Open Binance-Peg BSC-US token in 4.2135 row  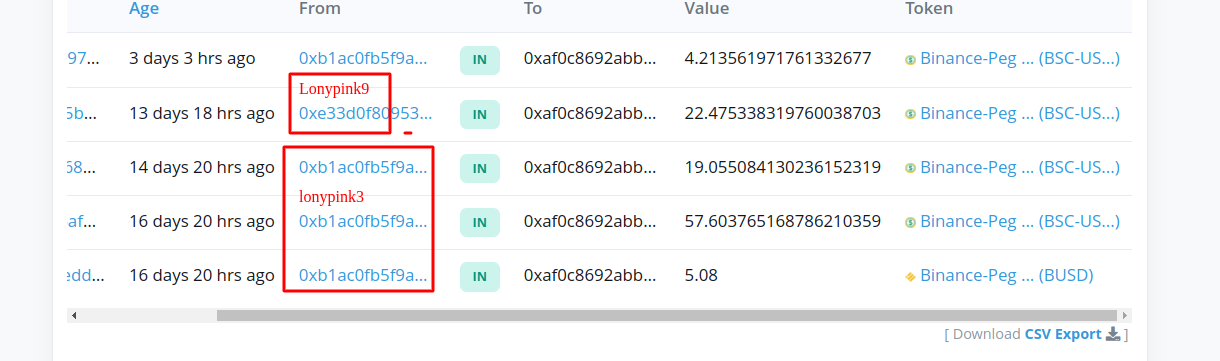tap(1020, 59)
